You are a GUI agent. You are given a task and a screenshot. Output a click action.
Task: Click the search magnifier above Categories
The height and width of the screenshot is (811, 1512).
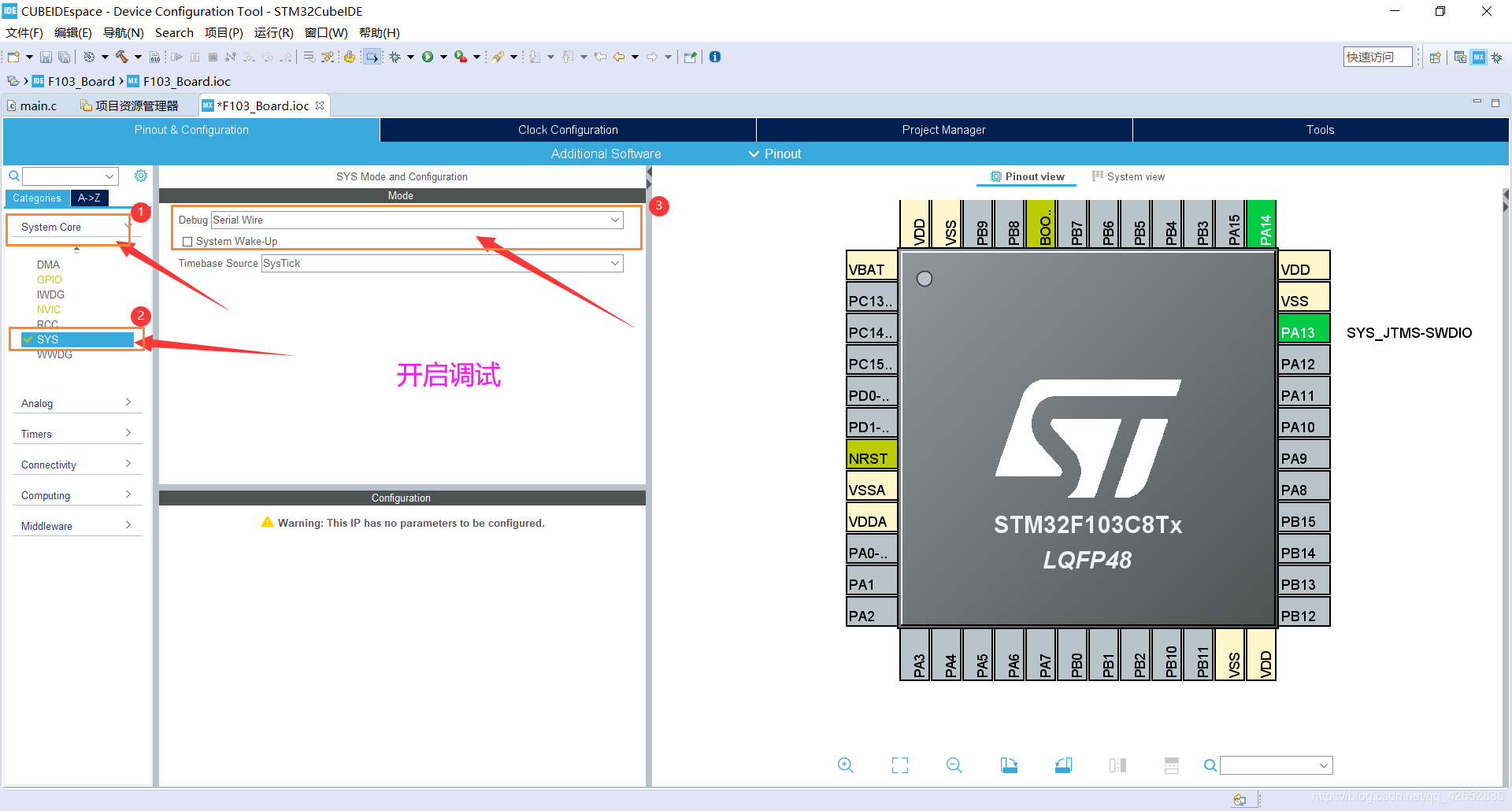pyautogui.click(x=14, y=176)
